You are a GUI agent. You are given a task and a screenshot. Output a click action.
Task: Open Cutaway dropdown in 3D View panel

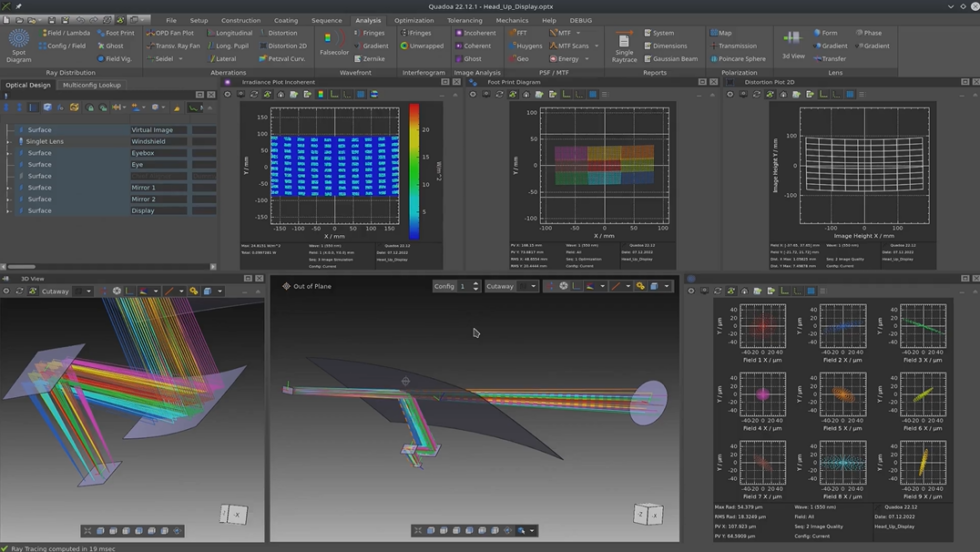pyautogui.click(x=89, y=291)
